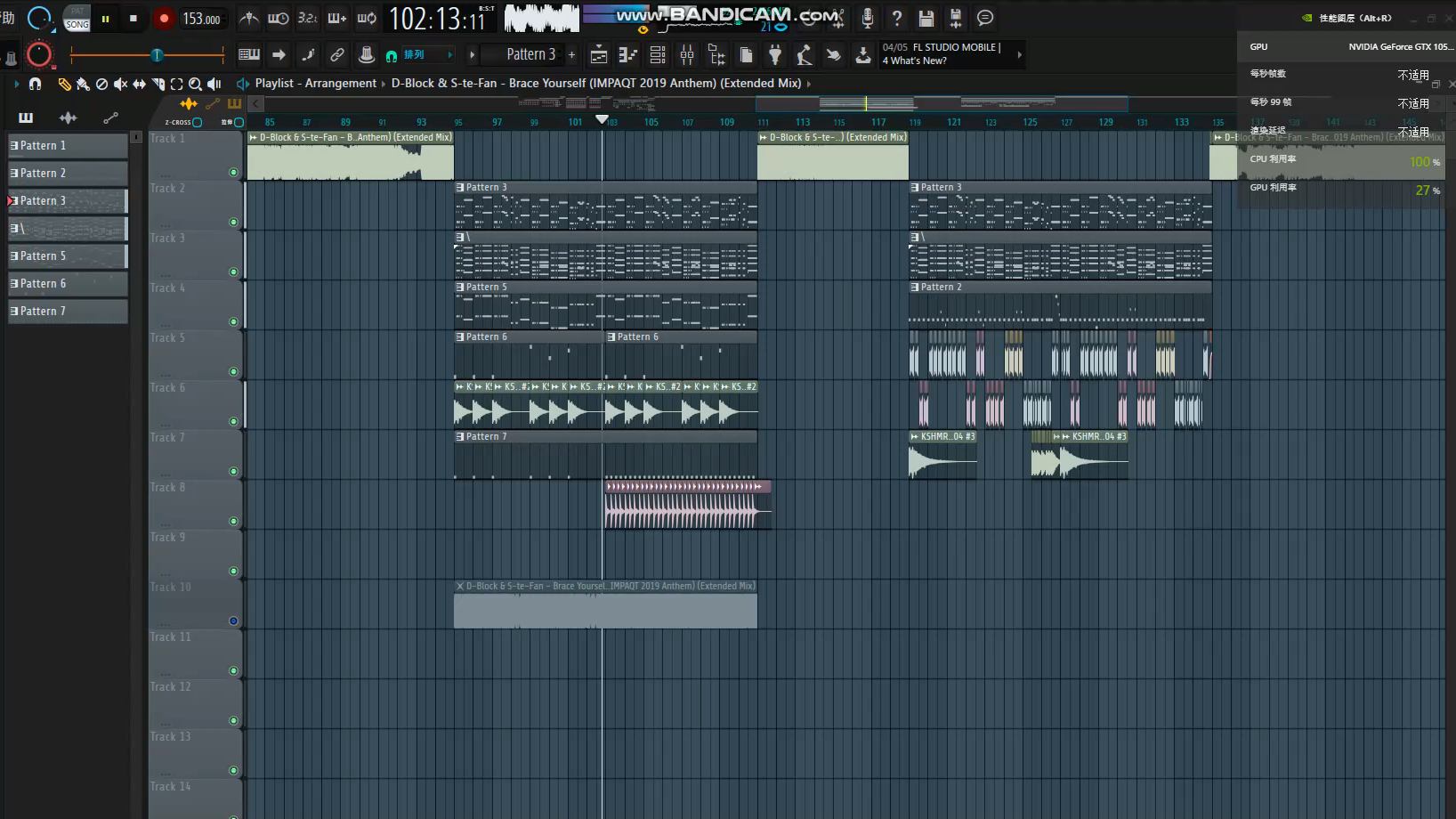Select Pattern 6 in the picker
The height and width of the screenshot is (819, 1456).
pyautogui.click(x=68, y=283)
